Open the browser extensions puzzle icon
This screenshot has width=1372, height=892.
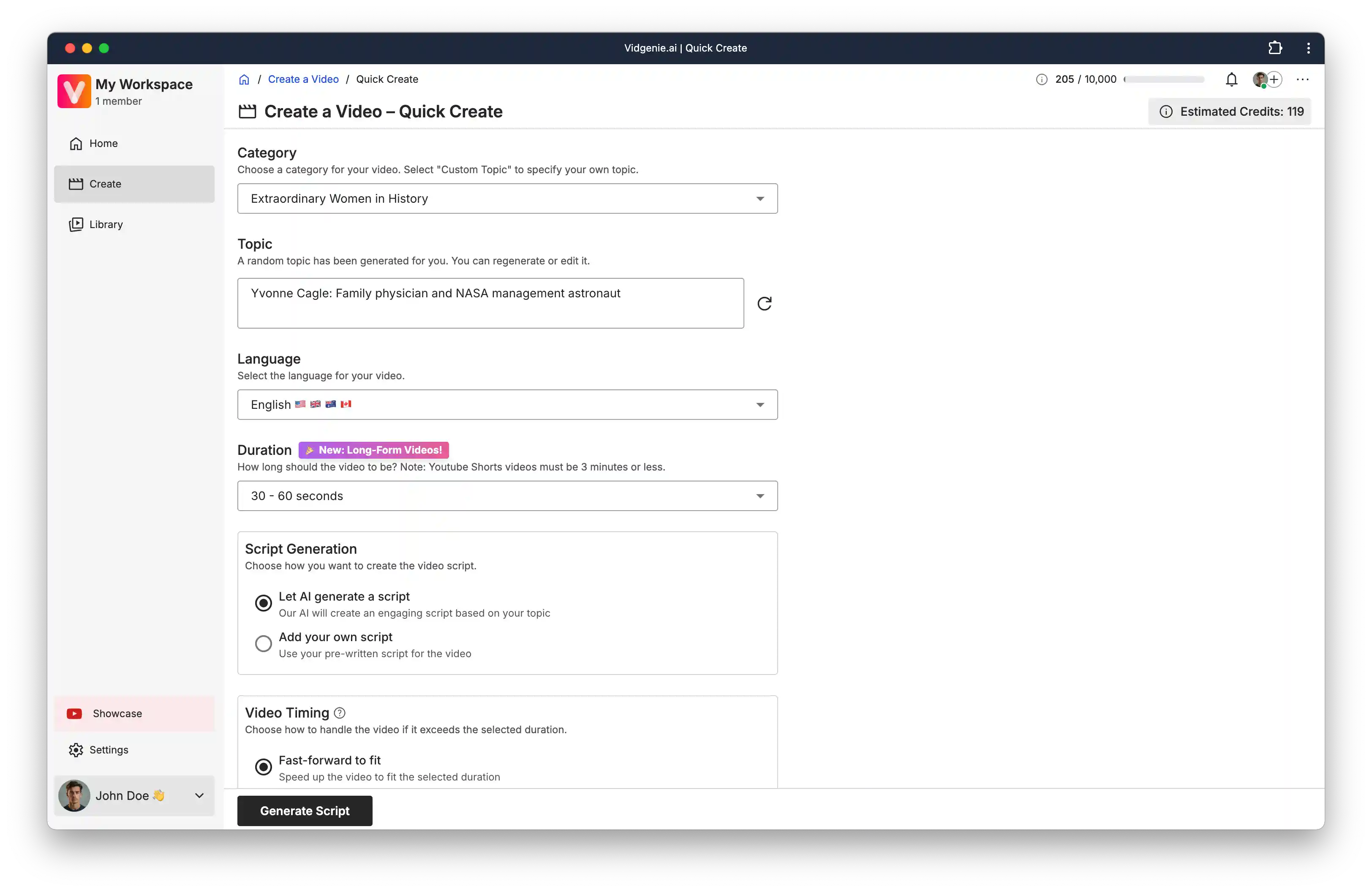tap(1275, 48)
